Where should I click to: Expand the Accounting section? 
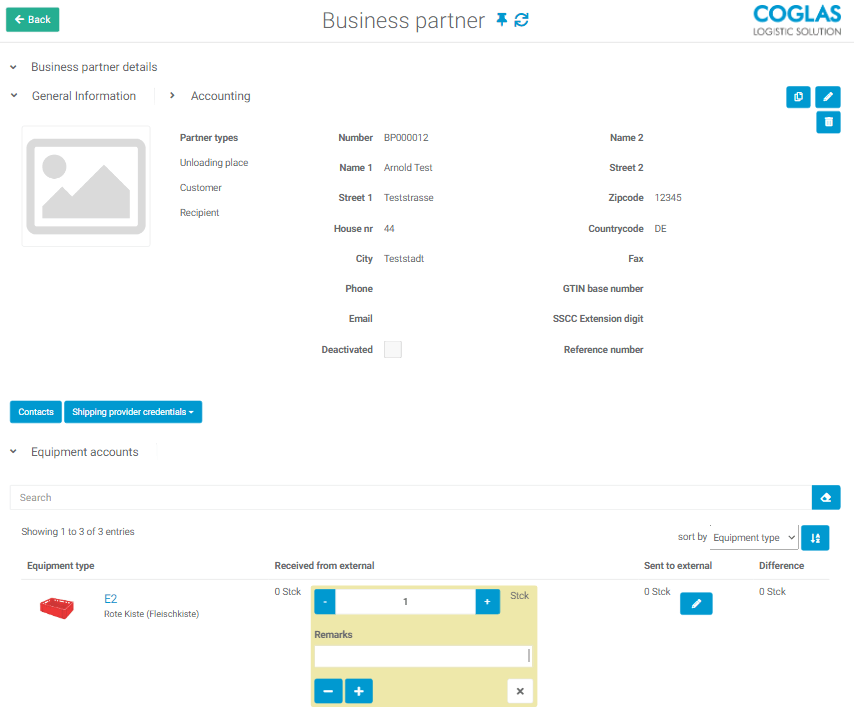pos(172,96)
